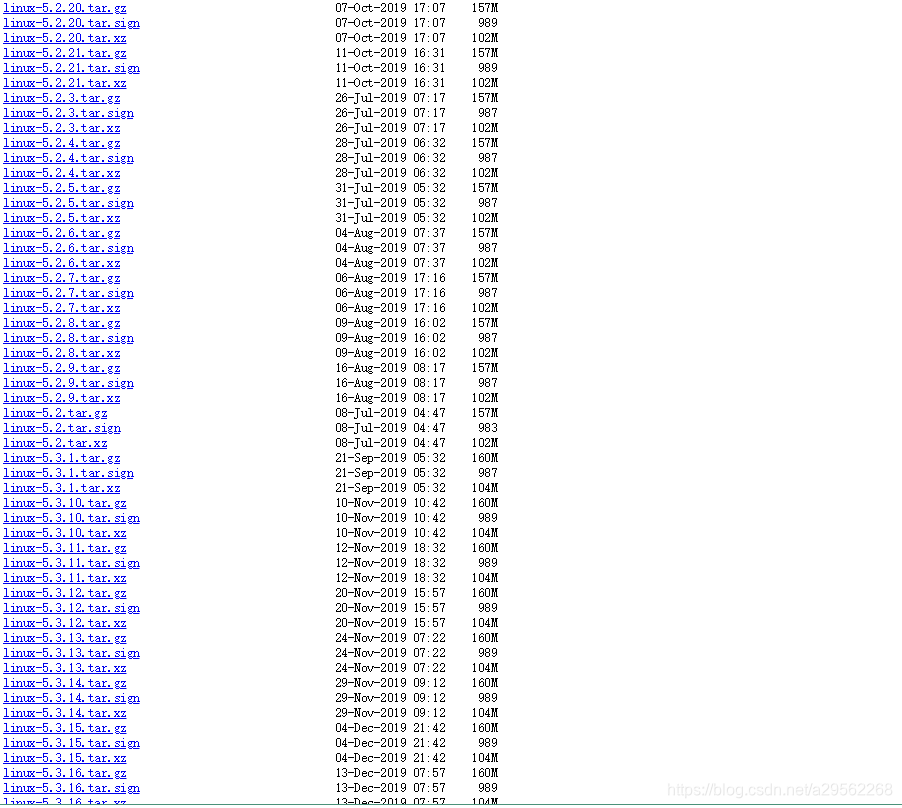
Task: Click linux-5.2.tar.sign link
Action: point(62,428)
